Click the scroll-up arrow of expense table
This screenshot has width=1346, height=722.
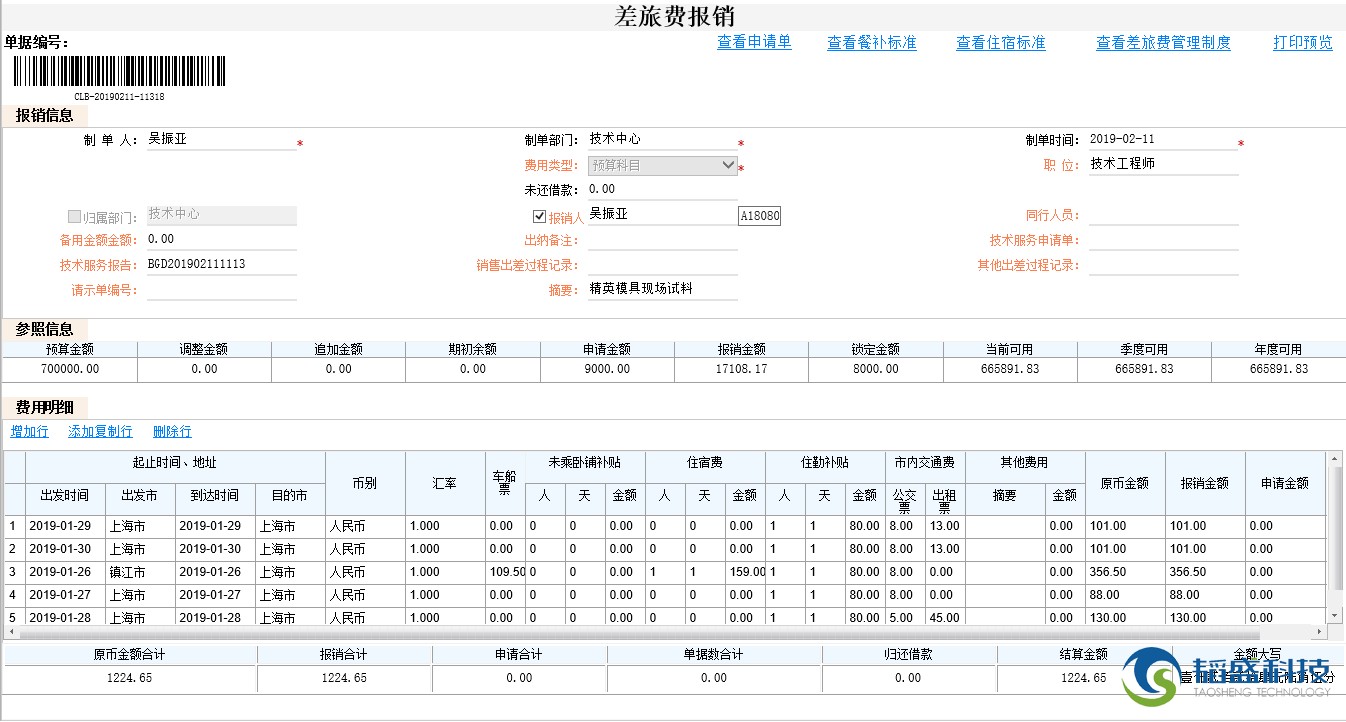tap(1334, 459)
